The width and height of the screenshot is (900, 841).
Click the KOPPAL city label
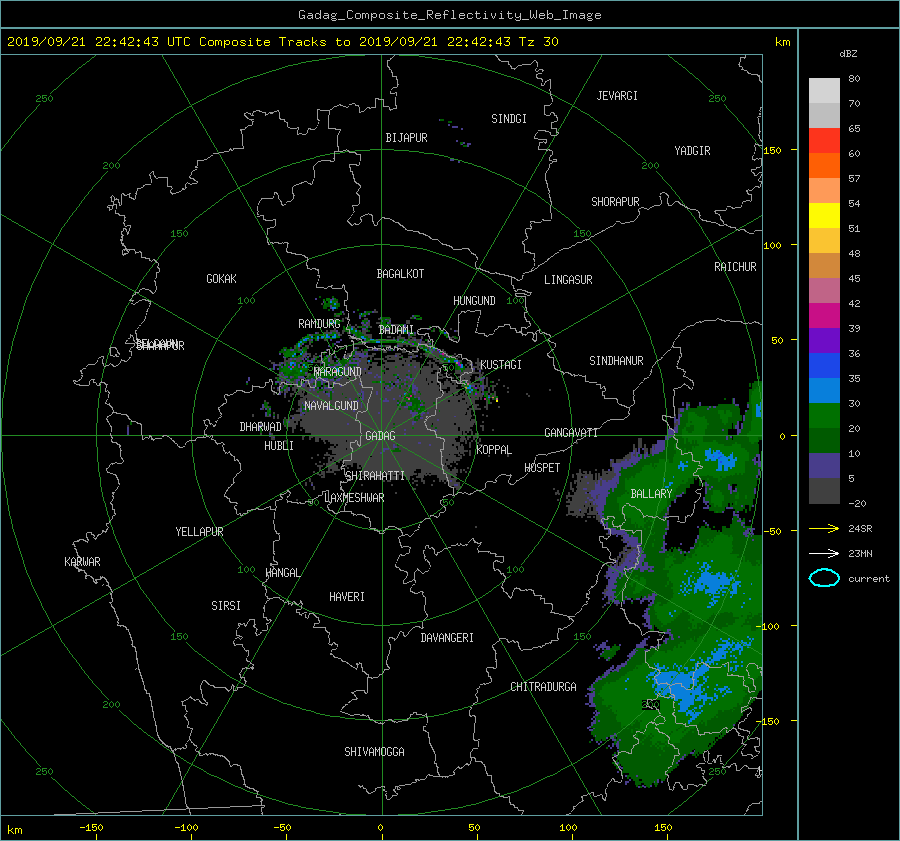[494, 450]
